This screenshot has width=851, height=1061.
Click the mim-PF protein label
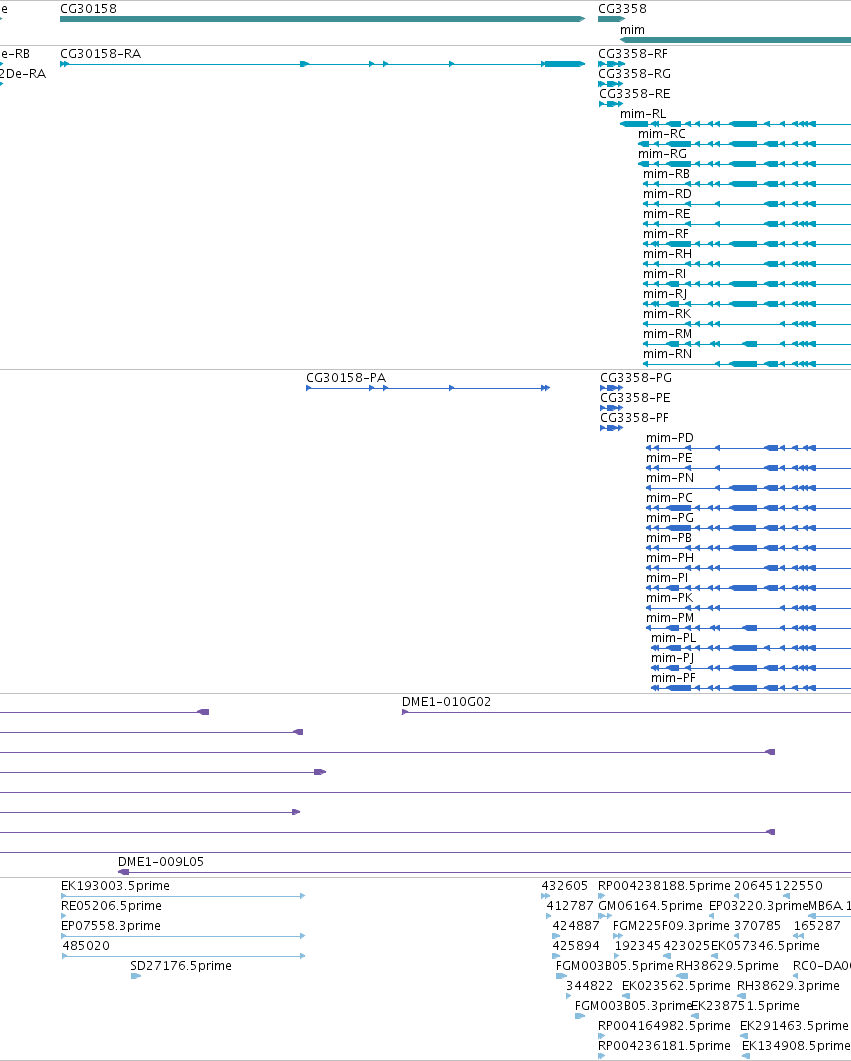(673, 677)
